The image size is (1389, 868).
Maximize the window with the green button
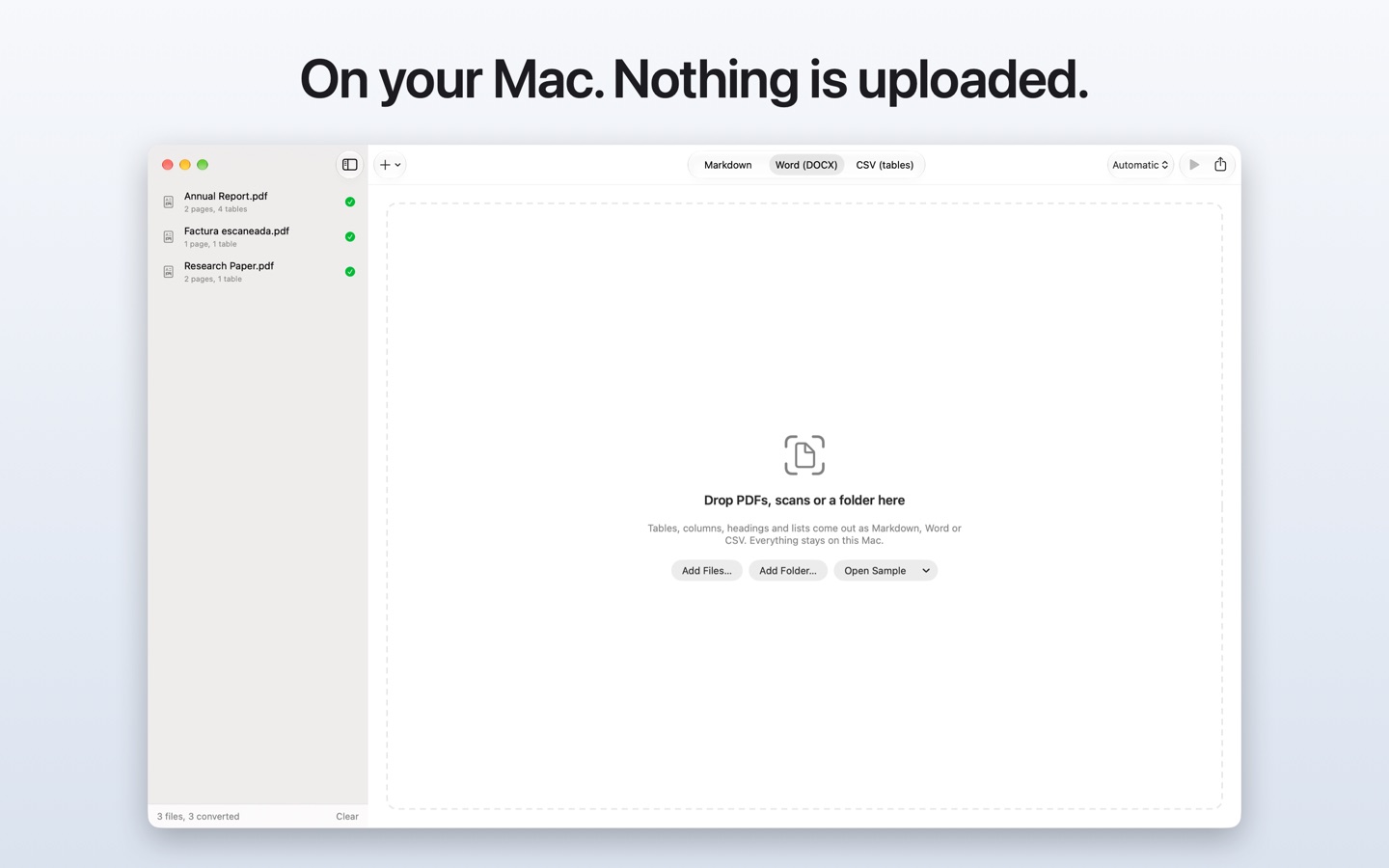[203, 165]
